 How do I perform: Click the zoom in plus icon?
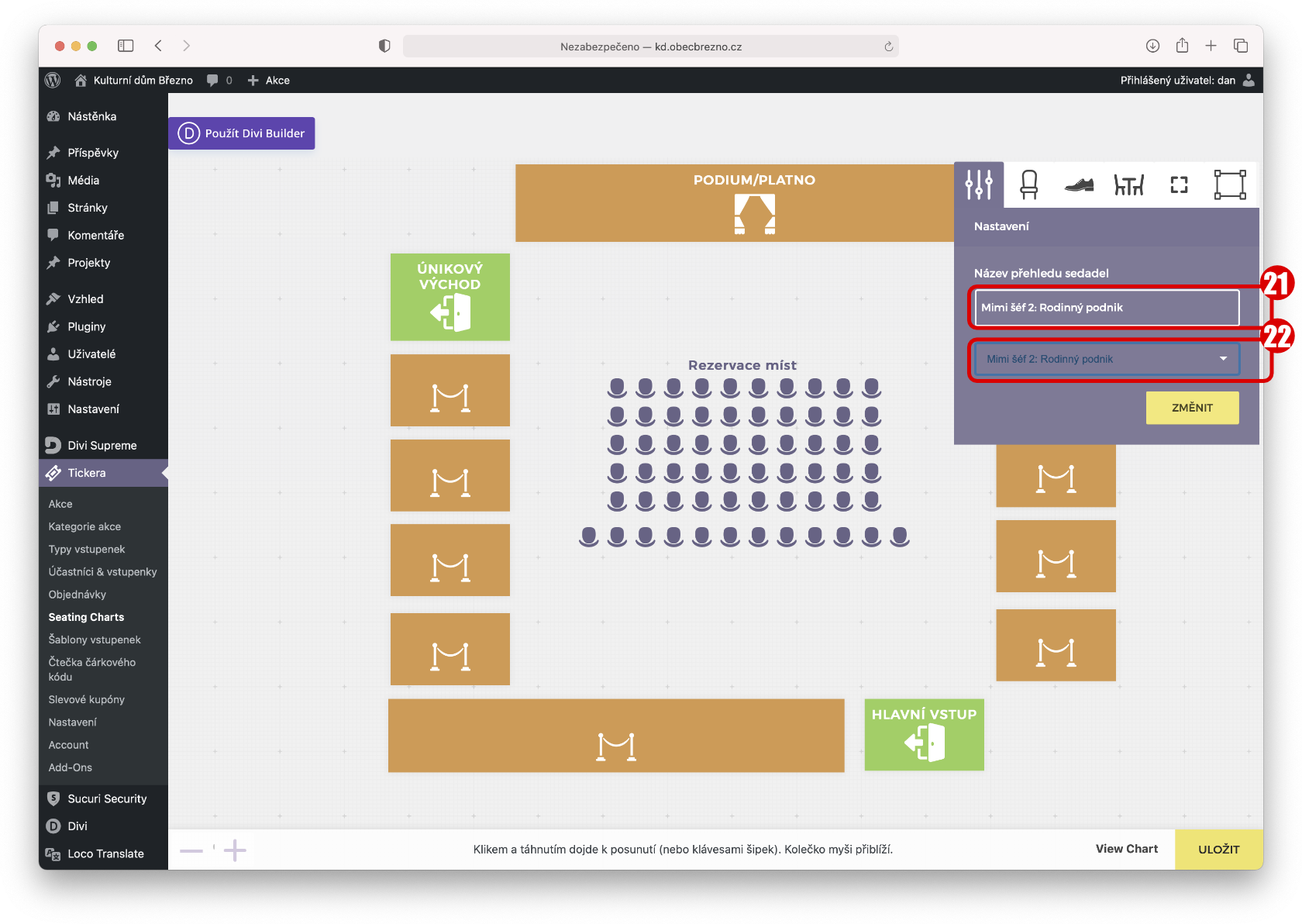(x=235, y=850)
